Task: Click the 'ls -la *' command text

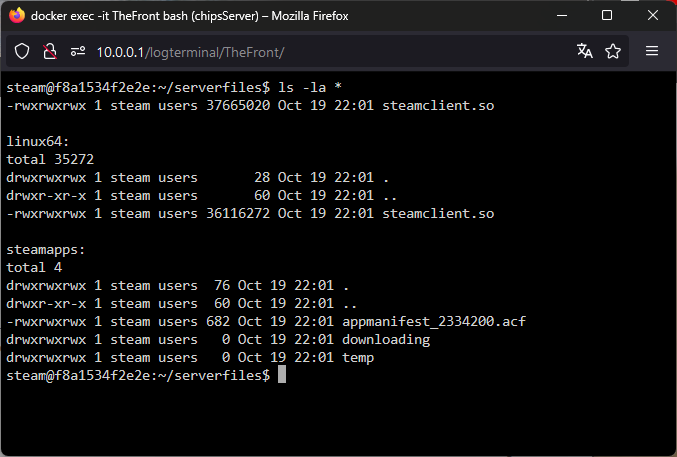Action: (310, 87)
